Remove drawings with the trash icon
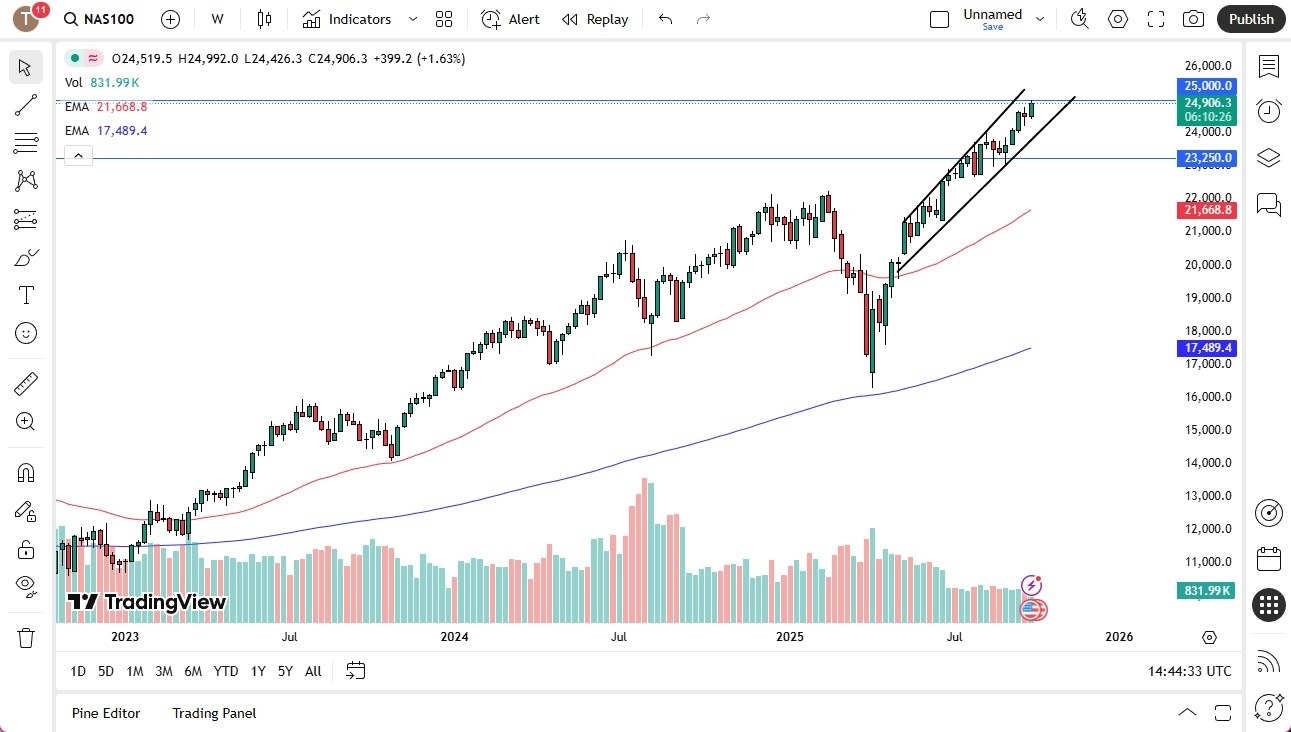The width and height of the screenshot is (1291, 732). point(26,637)
